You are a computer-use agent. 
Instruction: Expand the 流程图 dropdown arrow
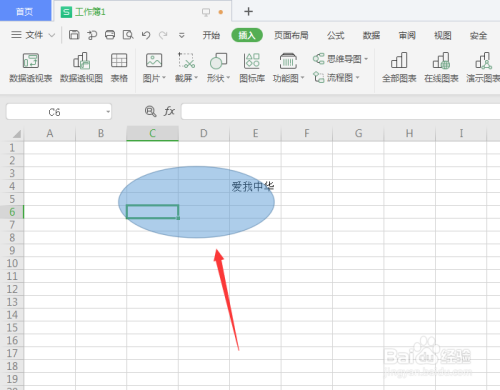357,78
